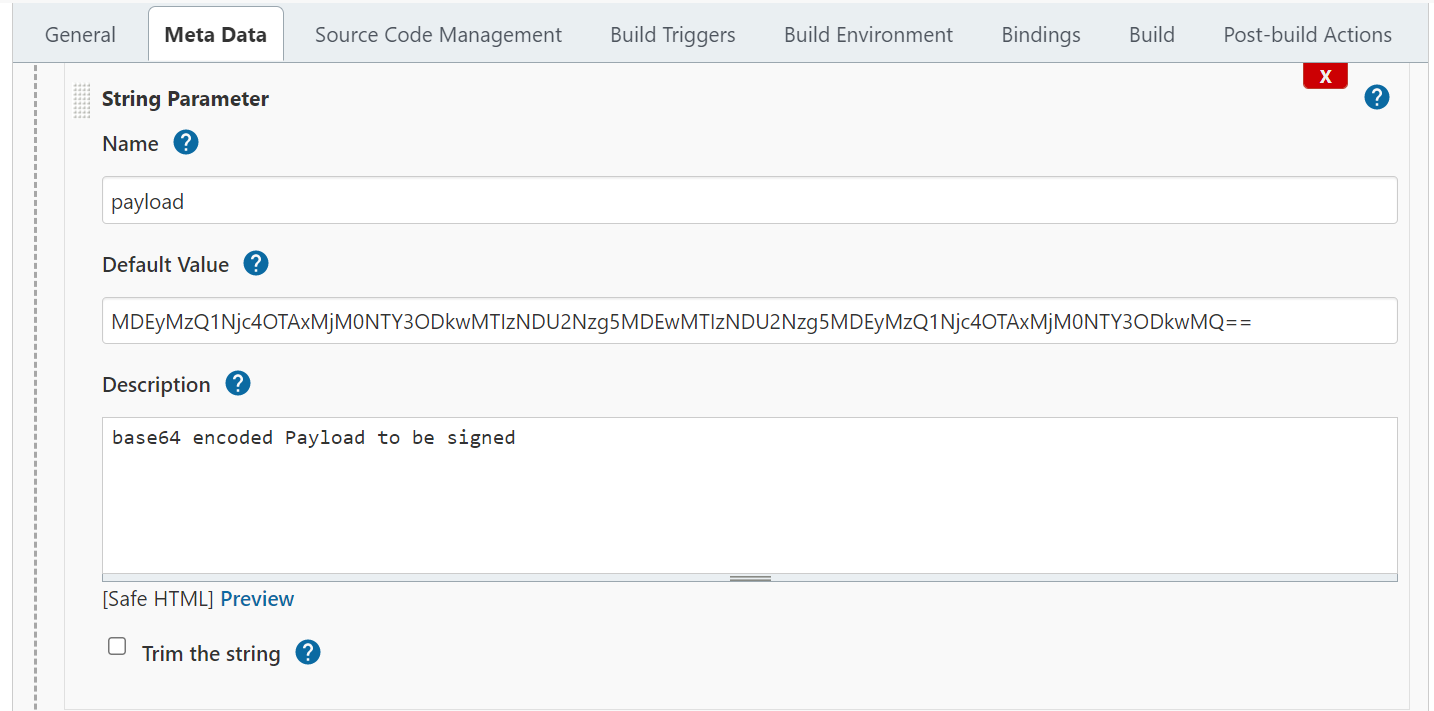Click the help icon next to Name

(x=186, y=143)
